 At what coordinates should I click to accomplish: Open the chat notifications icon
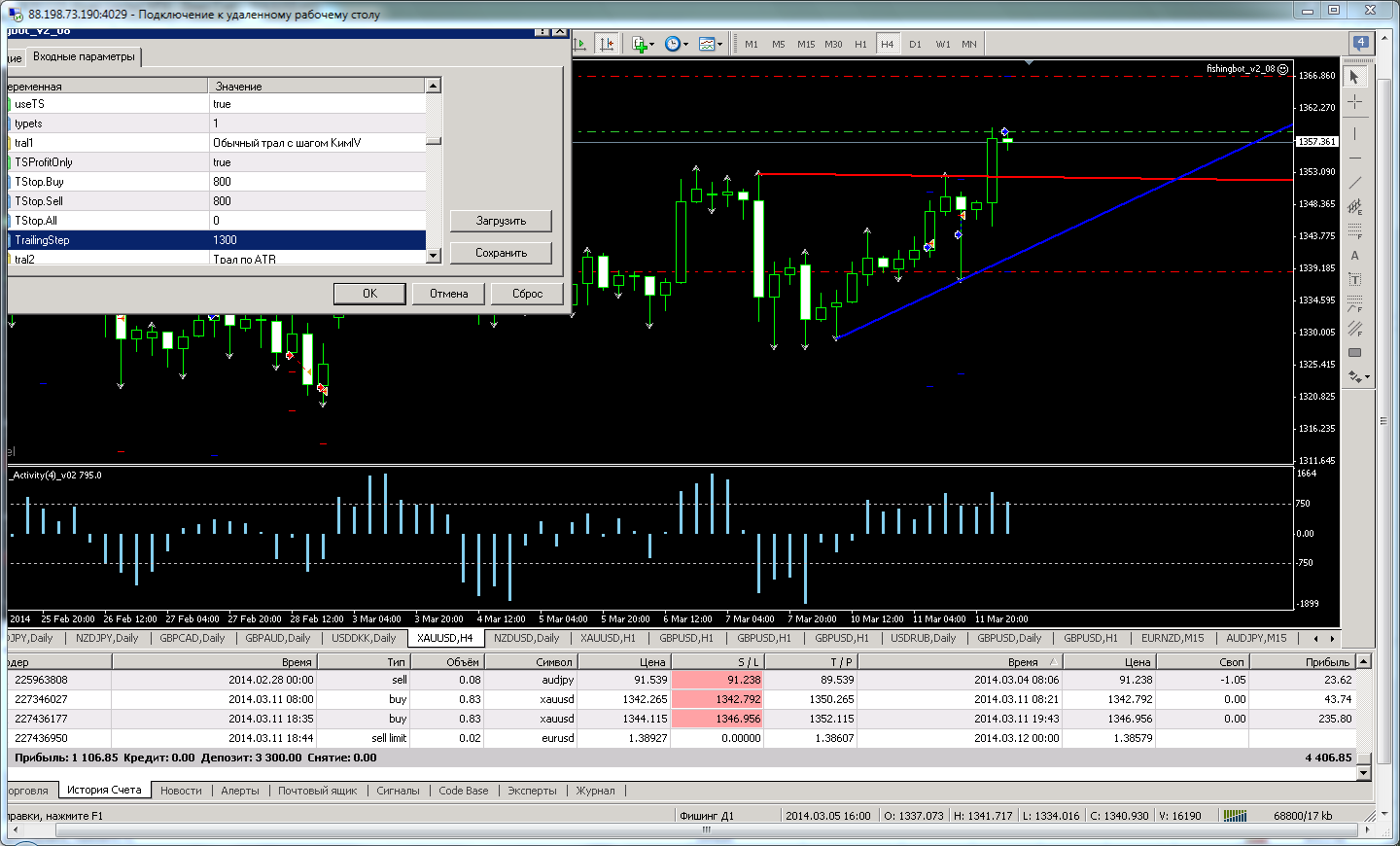coord(1360,43)
